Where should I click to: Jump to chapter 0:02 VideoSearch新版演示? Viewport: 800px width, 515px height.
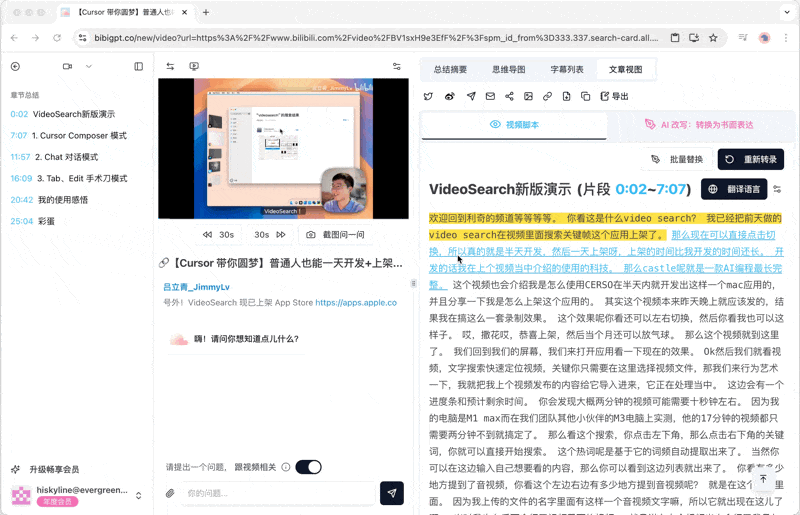coord(63,114)
